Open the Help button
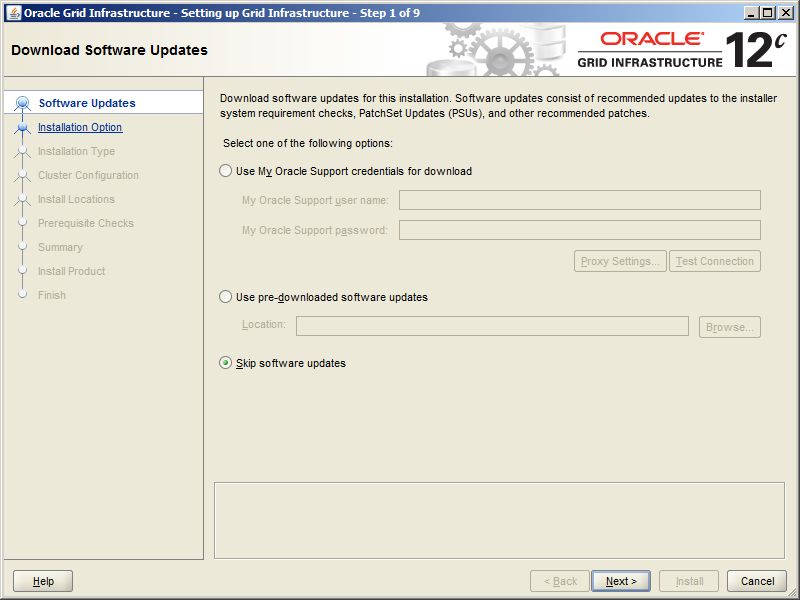This screenshot has width=800, height=600. coord(43,581)
